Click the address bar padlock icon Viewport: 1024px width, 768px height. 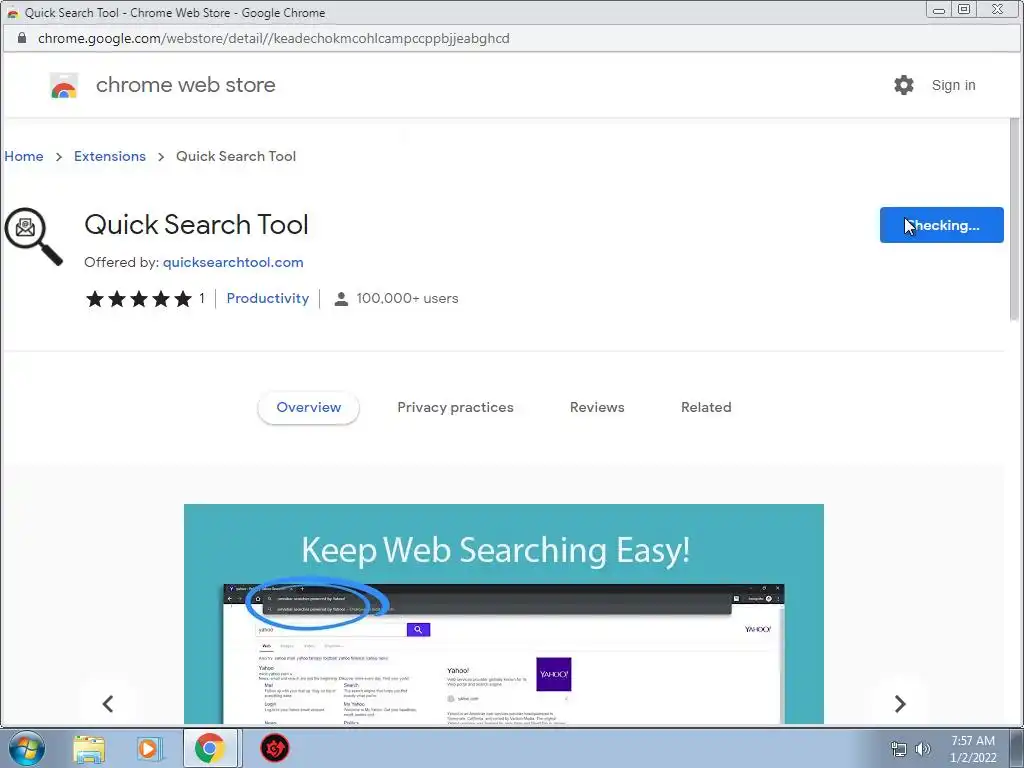click(22, 38)
